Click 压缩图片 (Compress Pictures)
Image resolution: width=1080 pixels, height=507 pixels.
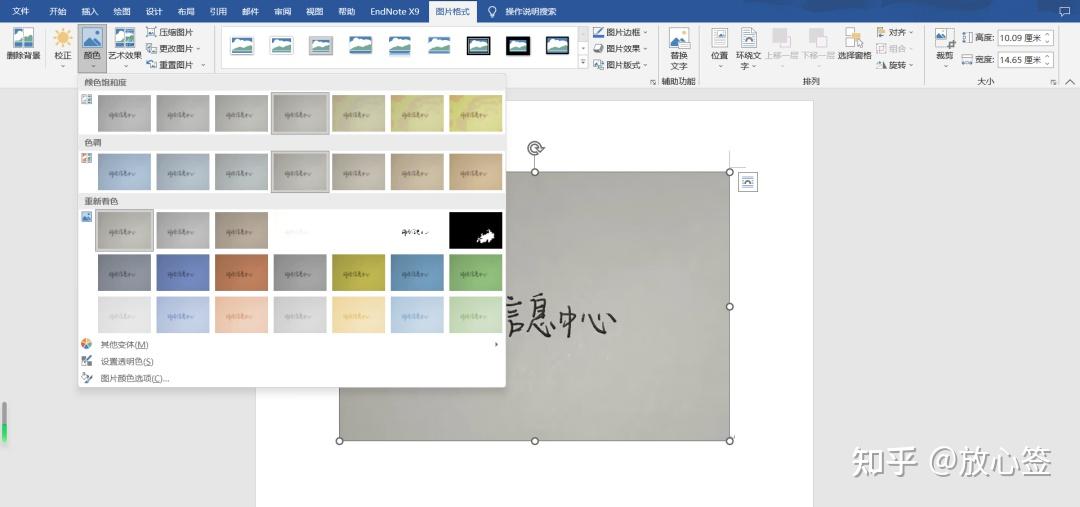pos(169,32)
